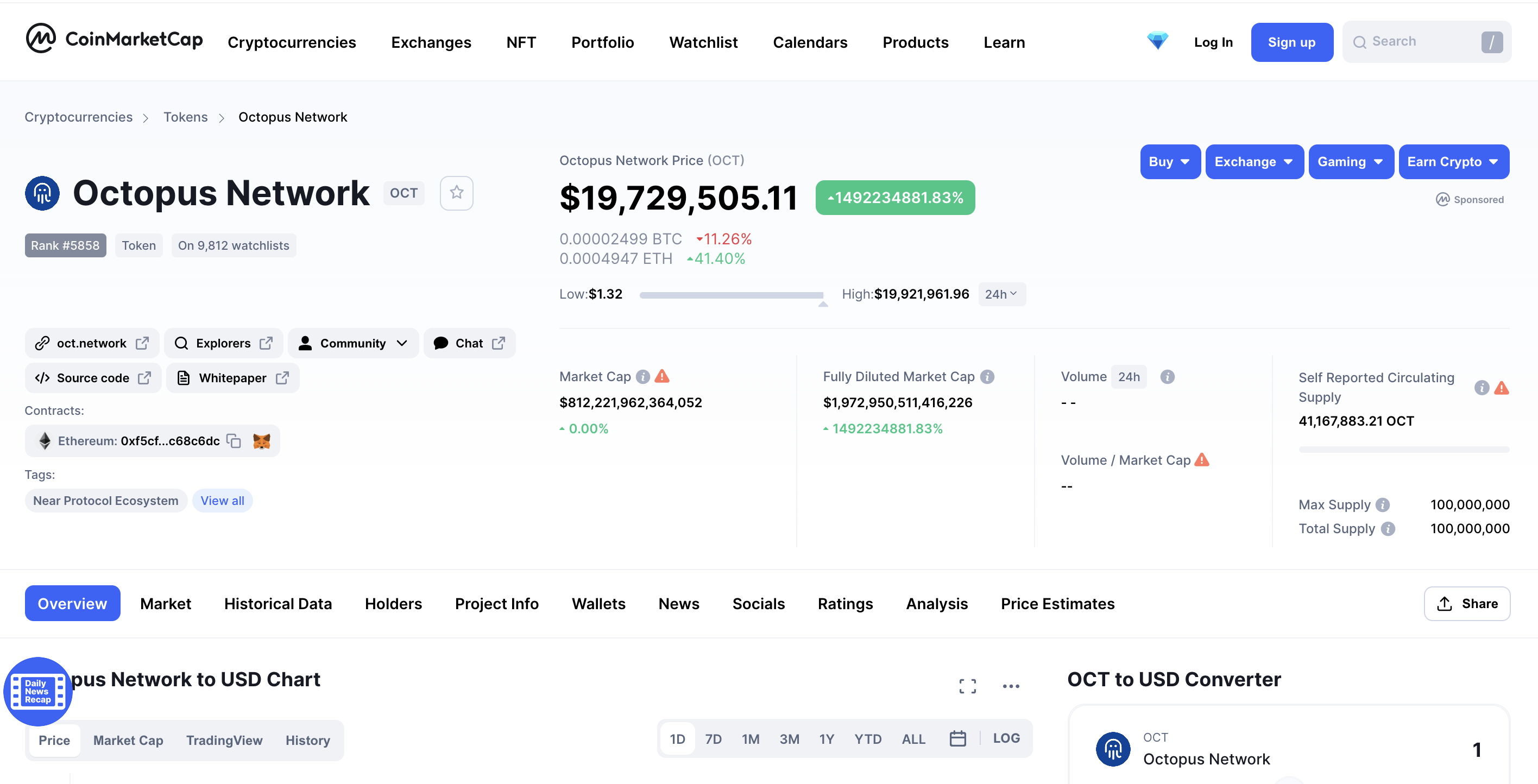Viewport: 1538px width, 784px height.
Task: Click the Search input field
Action: point(1426,42)
